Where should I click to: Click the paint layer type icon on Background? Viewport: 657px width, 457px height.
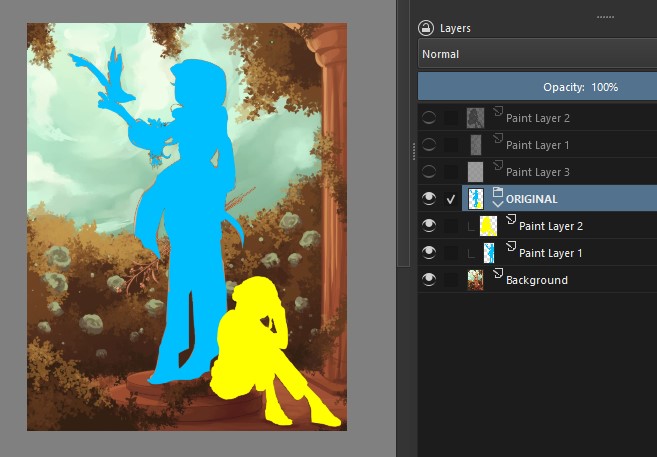pyautogui.click(x=497, y=274)
